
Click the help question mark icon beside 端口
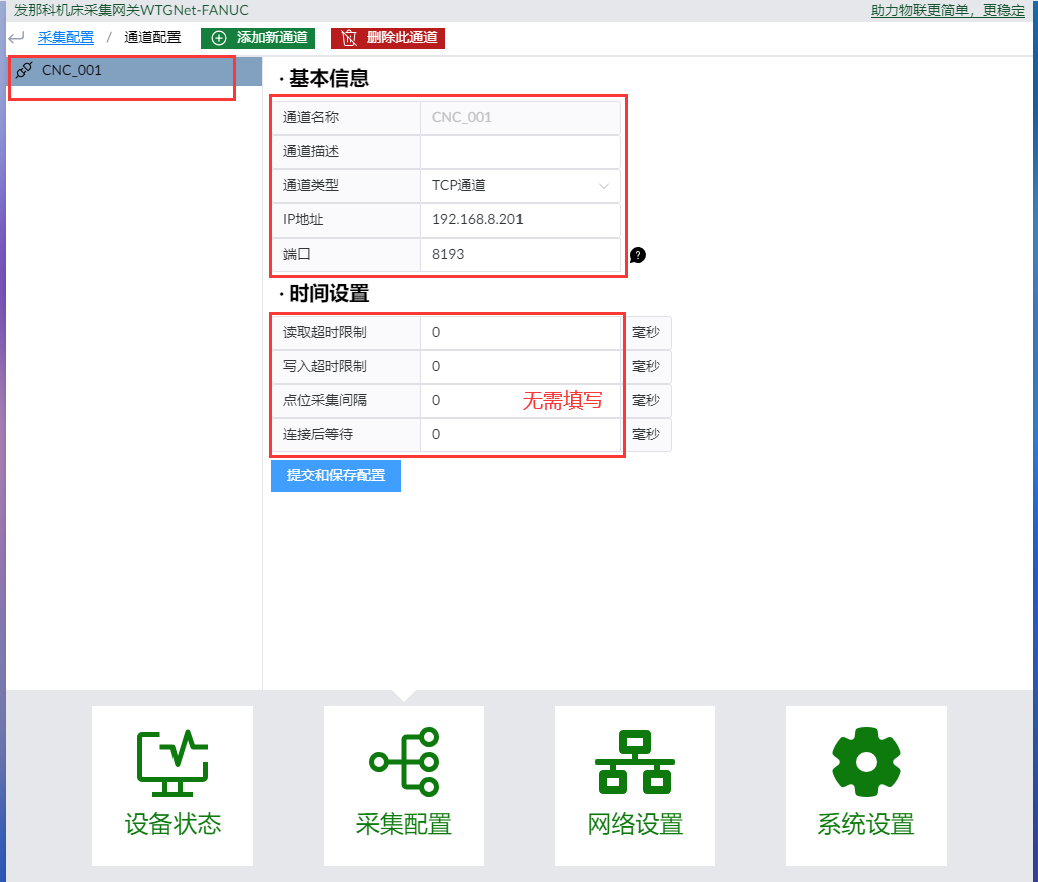click(x=637, y=255)
